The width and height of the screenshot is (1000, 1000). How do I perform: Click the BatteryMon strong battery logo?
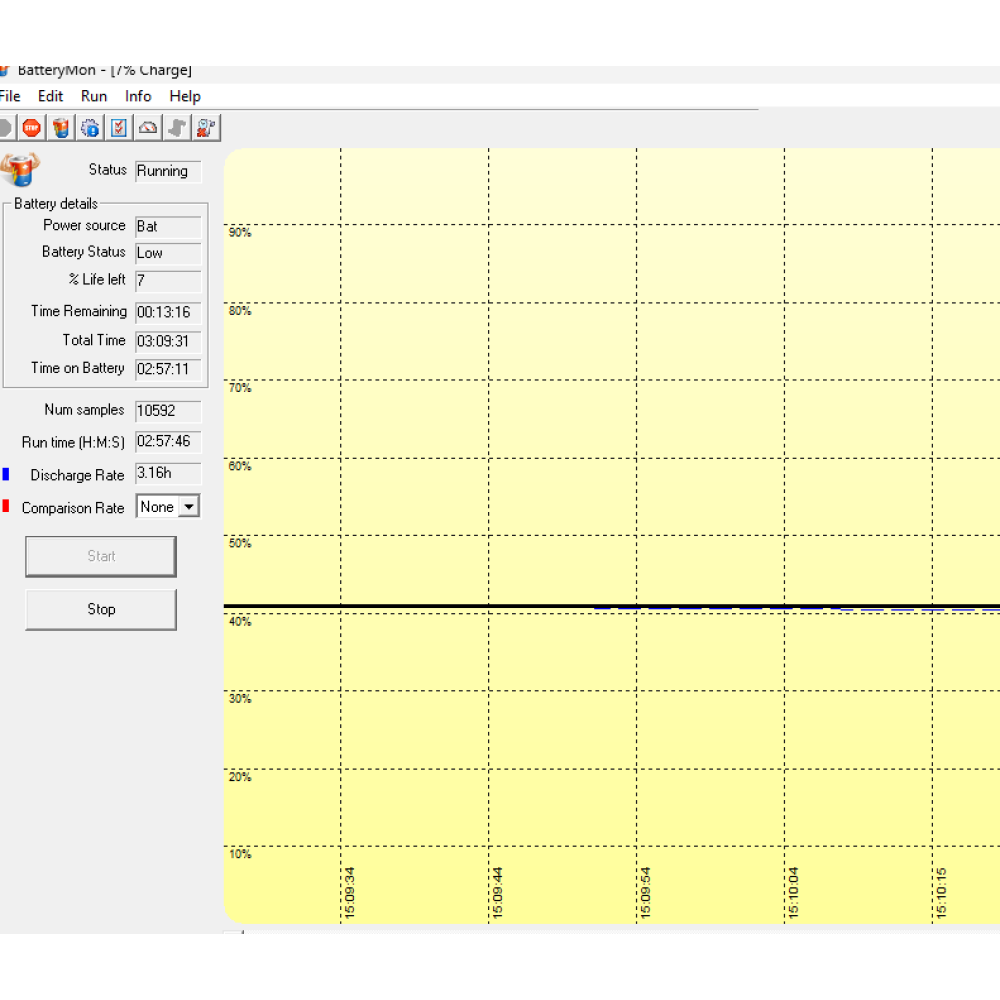20,170
